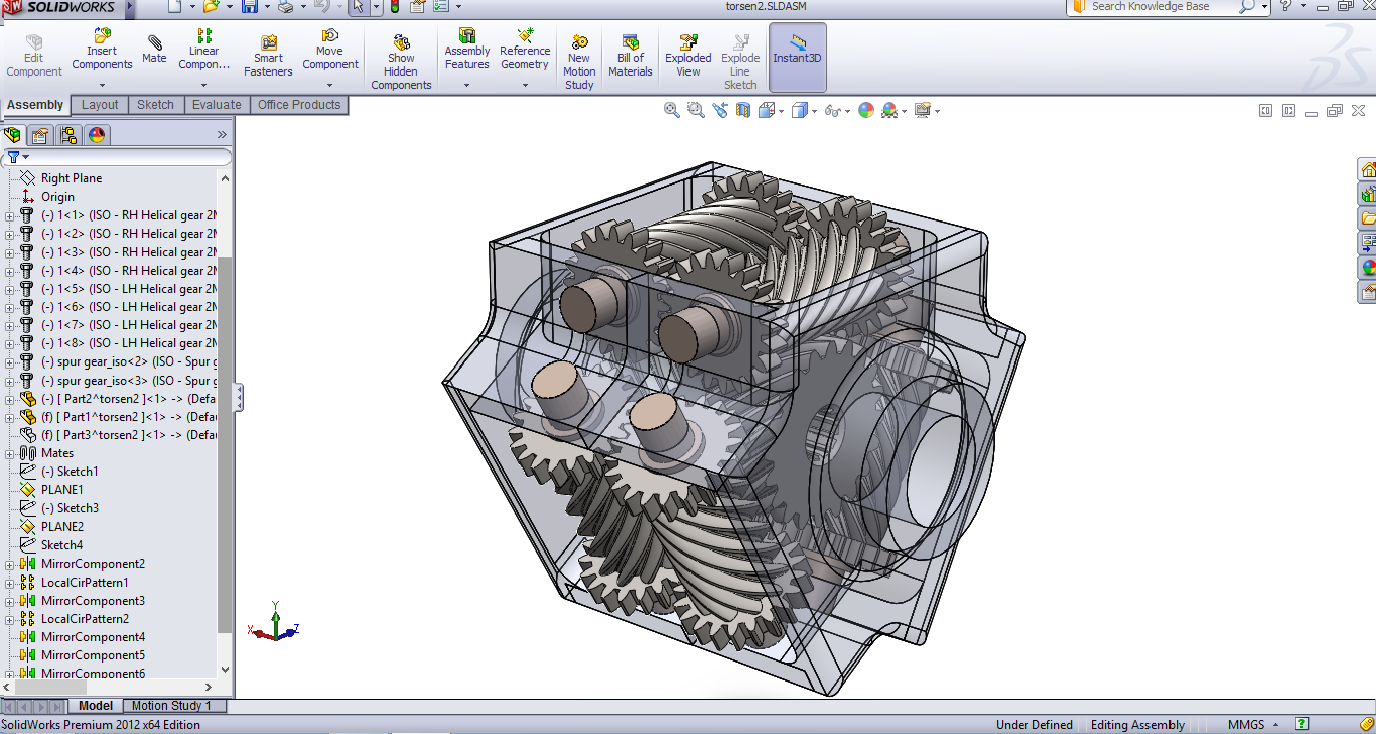This screenshot has height=734, width=1376.
Task: Click the Options icon in top toolbar
Action: pos(441,7)
